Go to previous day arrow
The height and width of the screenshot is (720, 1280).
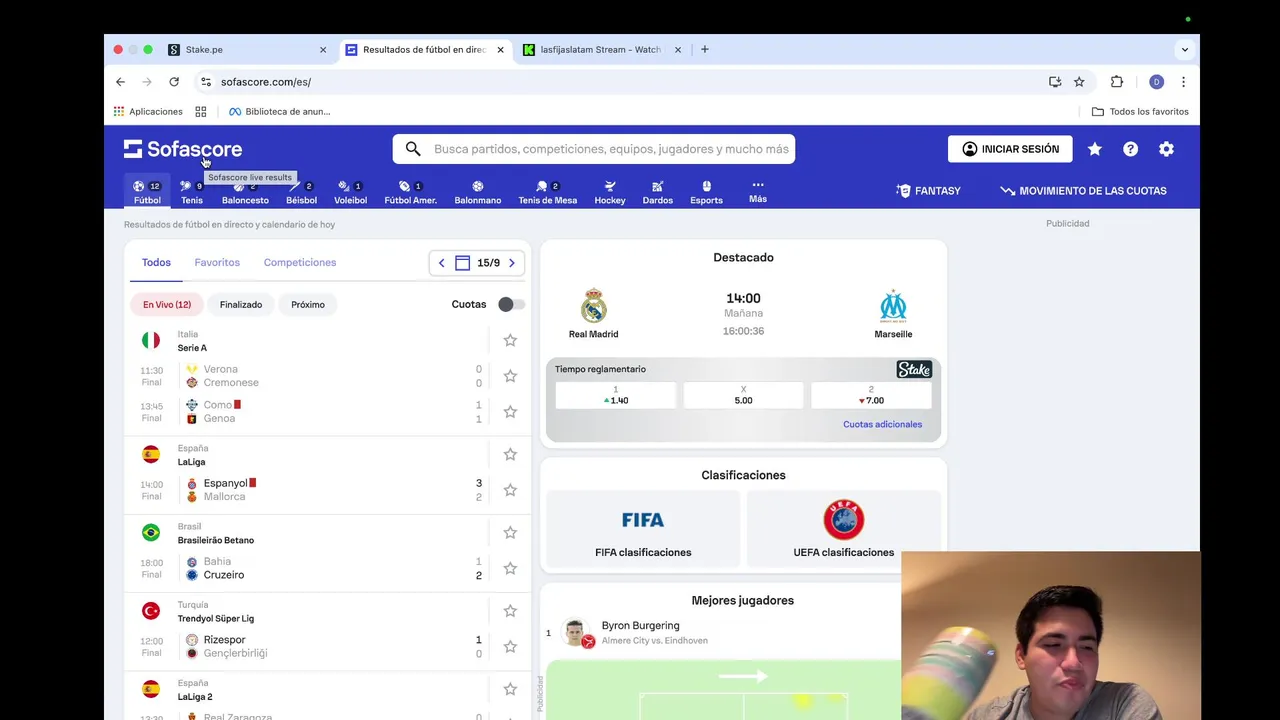click(x=441, y=263)
